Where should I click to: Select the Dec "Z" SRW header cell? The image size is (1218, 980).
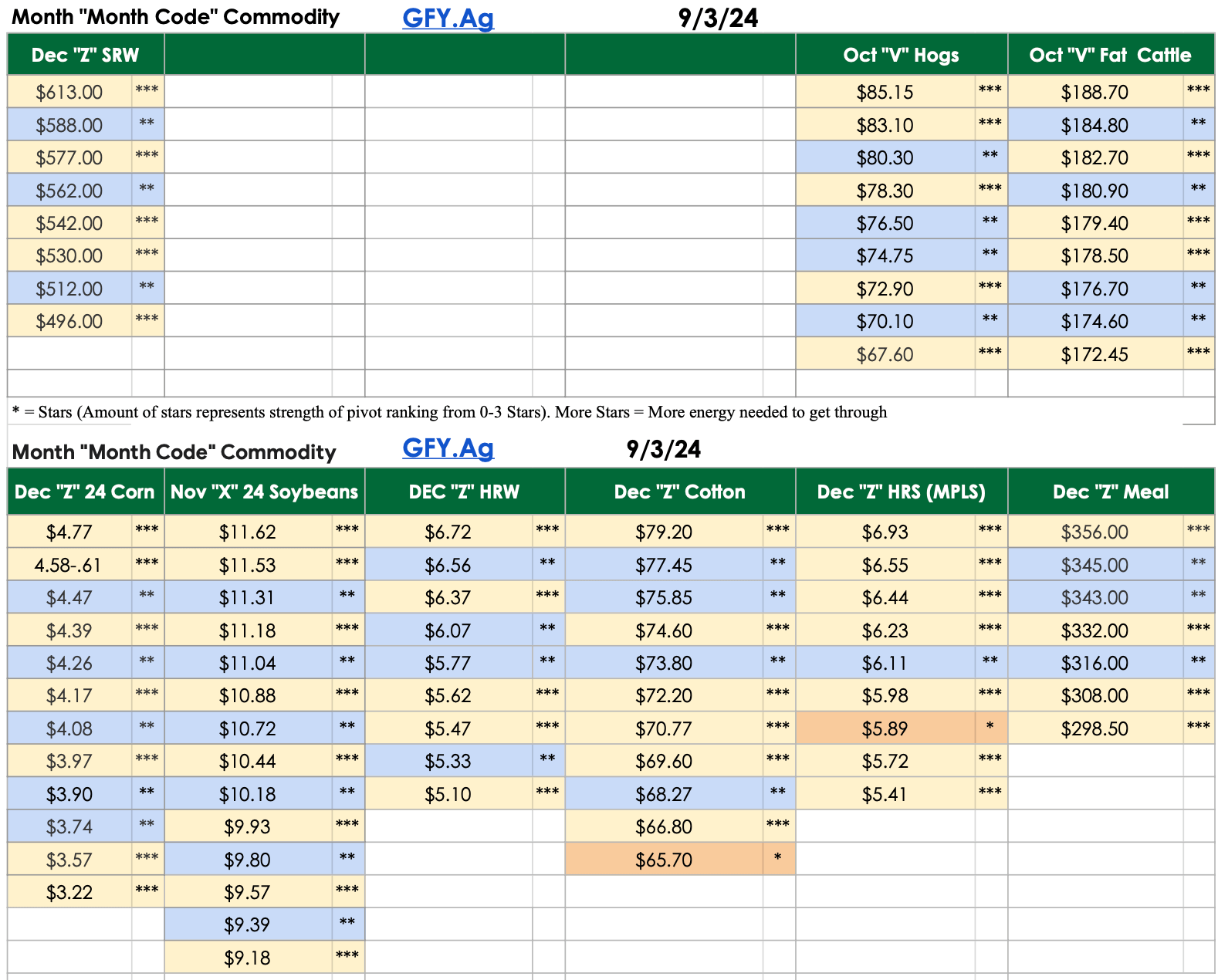point(85,55)
